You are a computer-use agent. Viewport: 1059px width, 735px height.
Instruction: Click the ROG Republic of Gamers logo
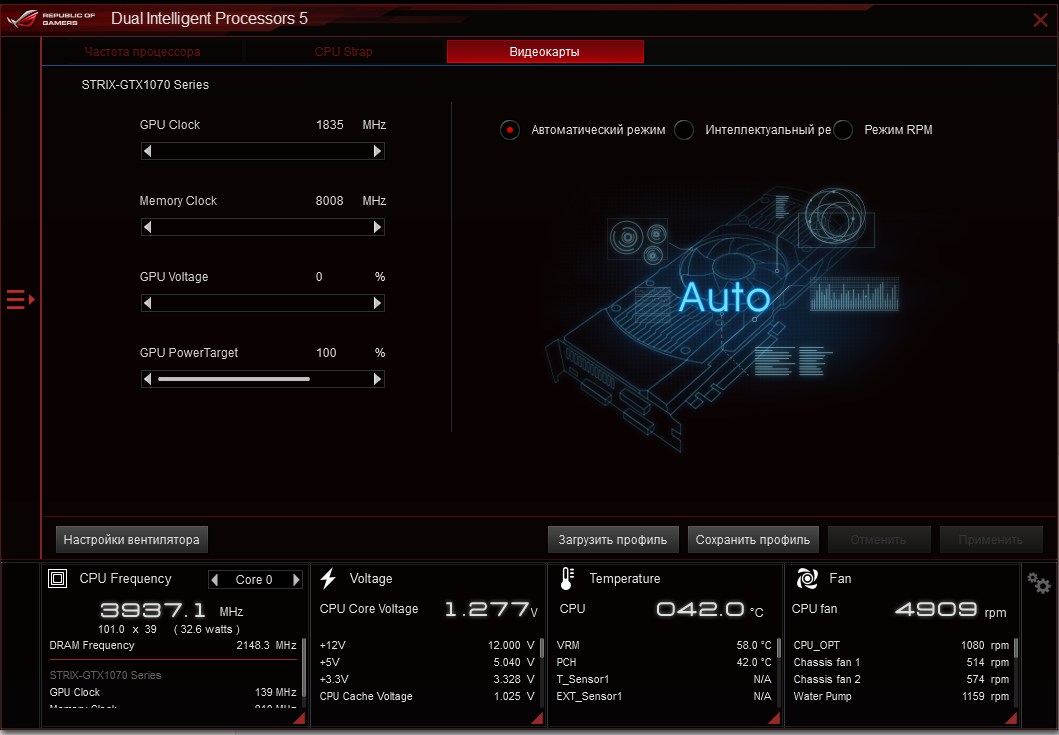click(x=51, y=18)
